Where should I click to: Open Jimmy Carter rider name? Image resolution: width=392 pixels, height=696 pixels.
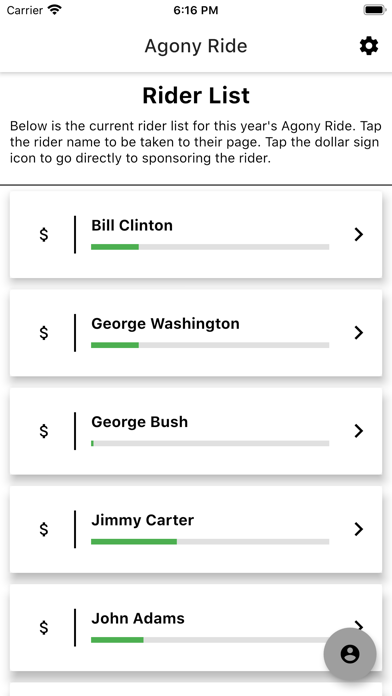[143, 520]
